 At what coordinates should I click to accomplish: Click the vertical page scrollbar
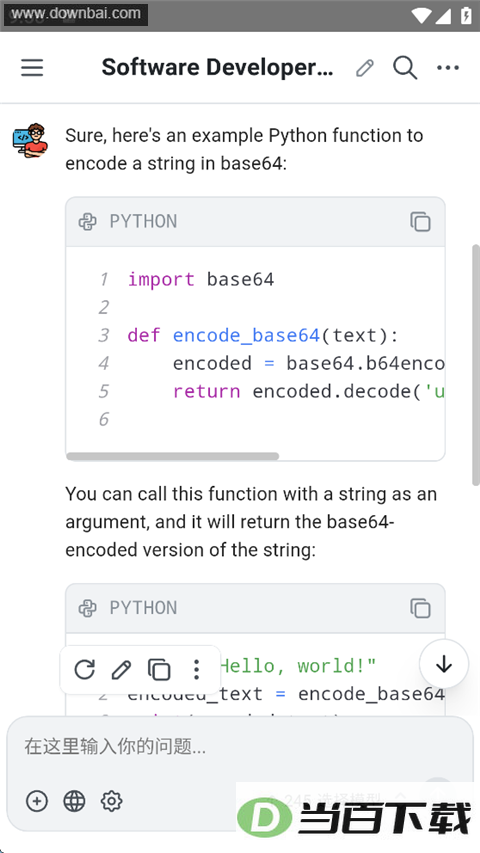pyautogui.click(x=475, y=364)
